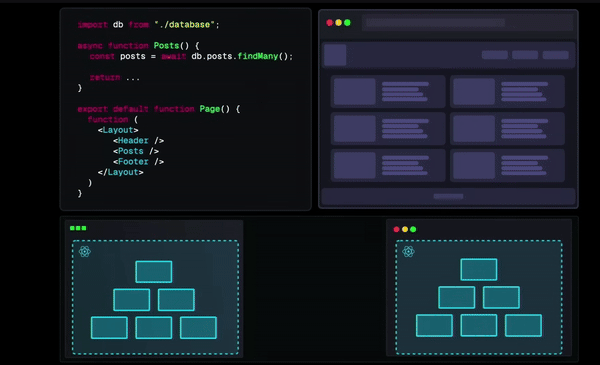This screenshot has height=365, width=600.
Task: Click the bottom-left card thumbnail in the browser mockup
Action: coord(355,165)
